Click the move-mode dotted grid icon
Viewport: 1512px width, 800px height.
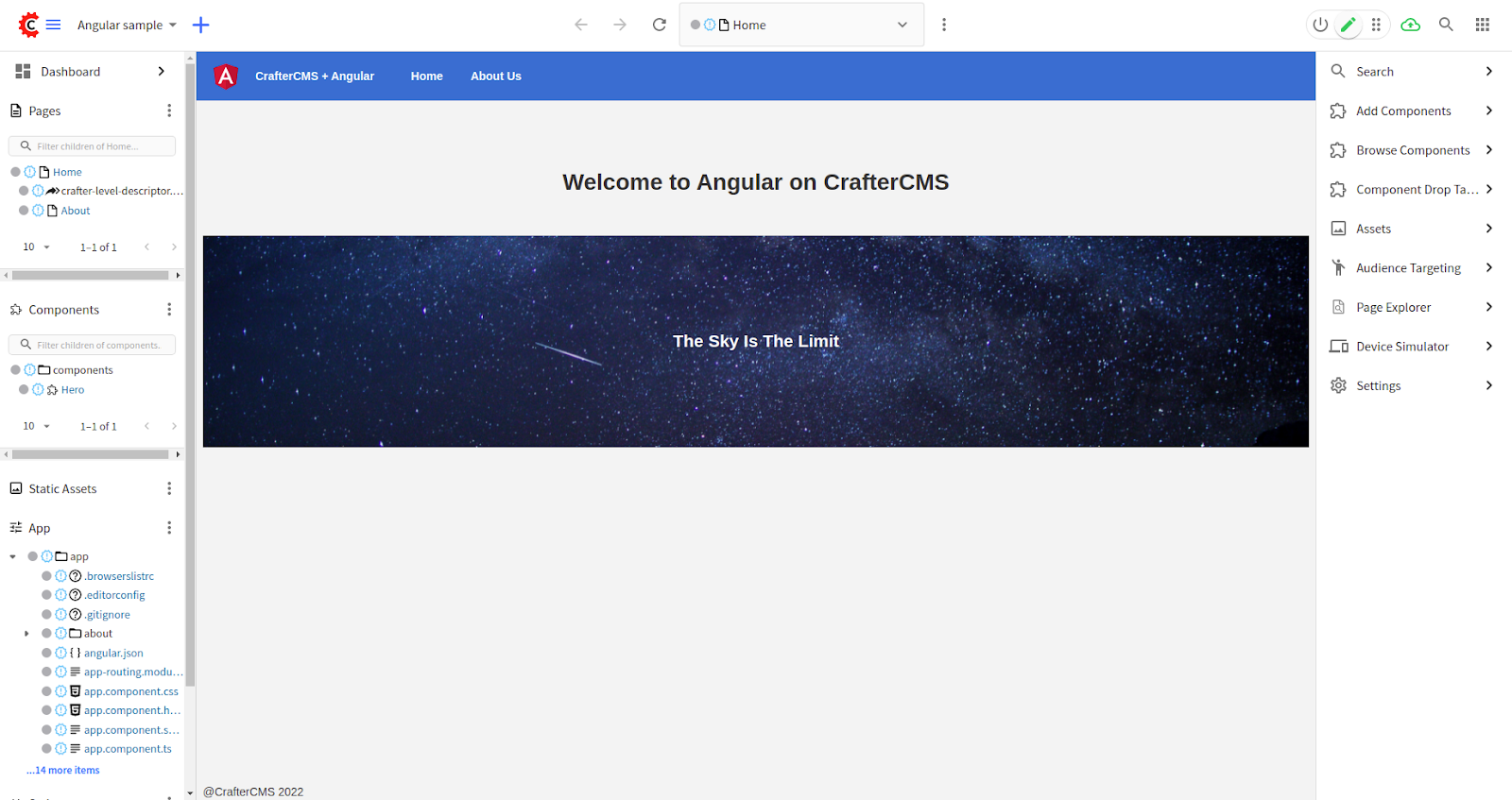pos(1376,25)
